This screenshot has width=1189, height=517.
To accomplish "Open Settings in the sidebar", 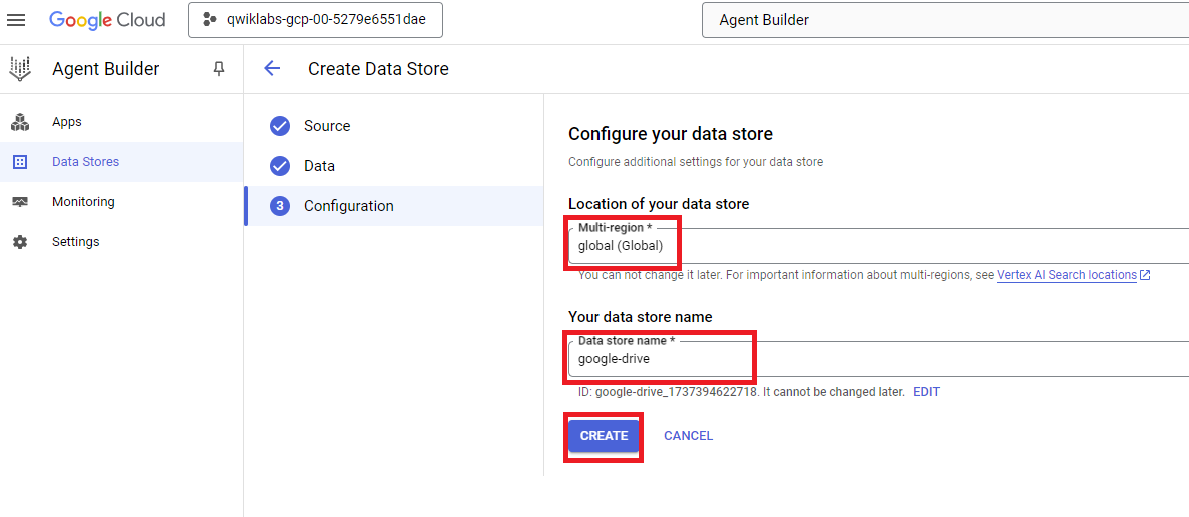I will (x=121, y=242).
